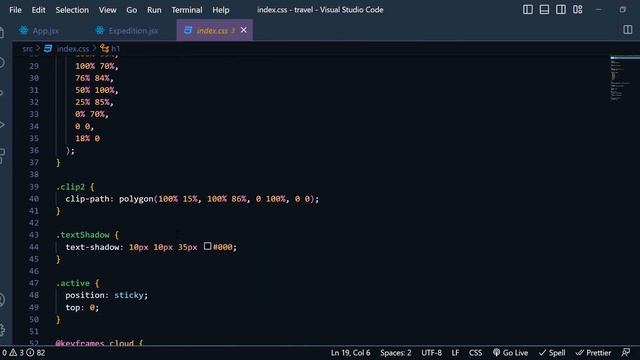Screen dimensions: 640x360
Task: Open the Edit menu
Action: tap(38, 10)
